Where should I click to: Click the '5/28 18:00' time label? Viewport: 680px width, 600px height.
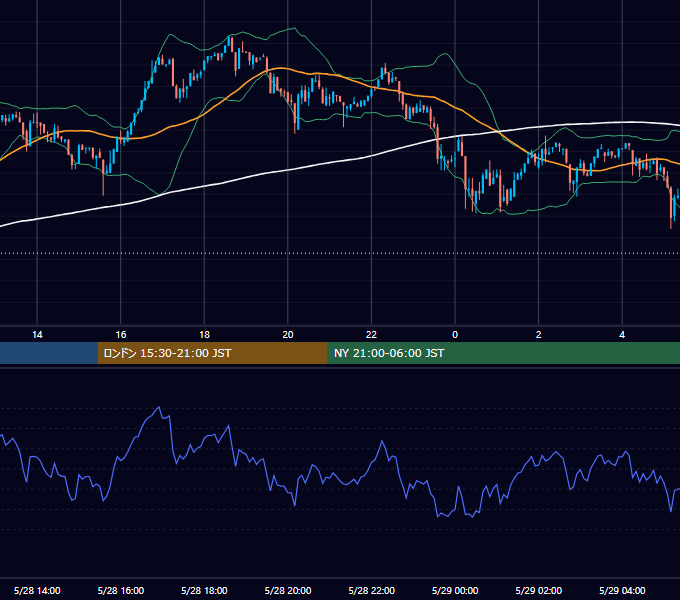point(204,590)
